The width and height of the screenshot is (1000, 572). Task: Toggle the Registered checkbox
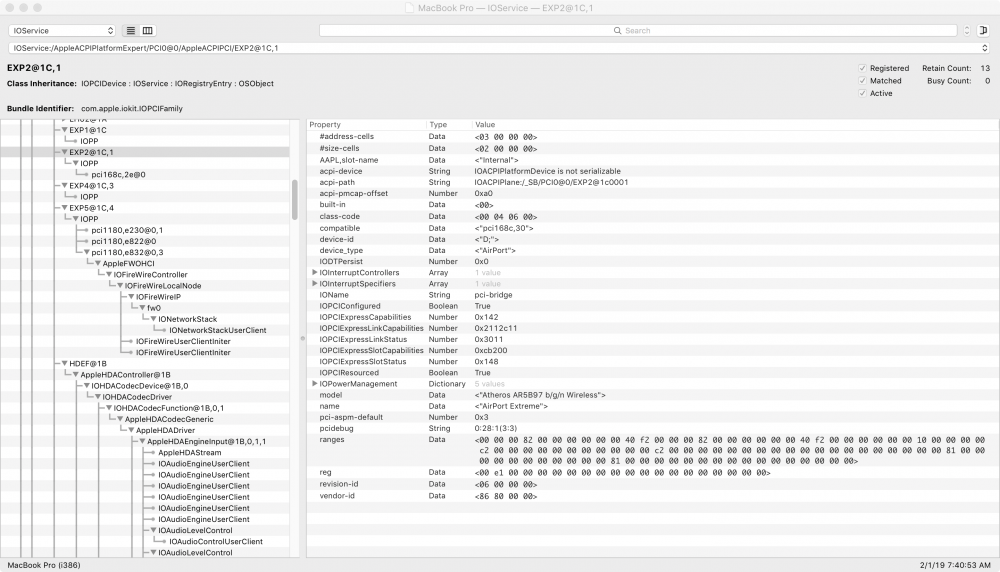[x=862, y=68]
